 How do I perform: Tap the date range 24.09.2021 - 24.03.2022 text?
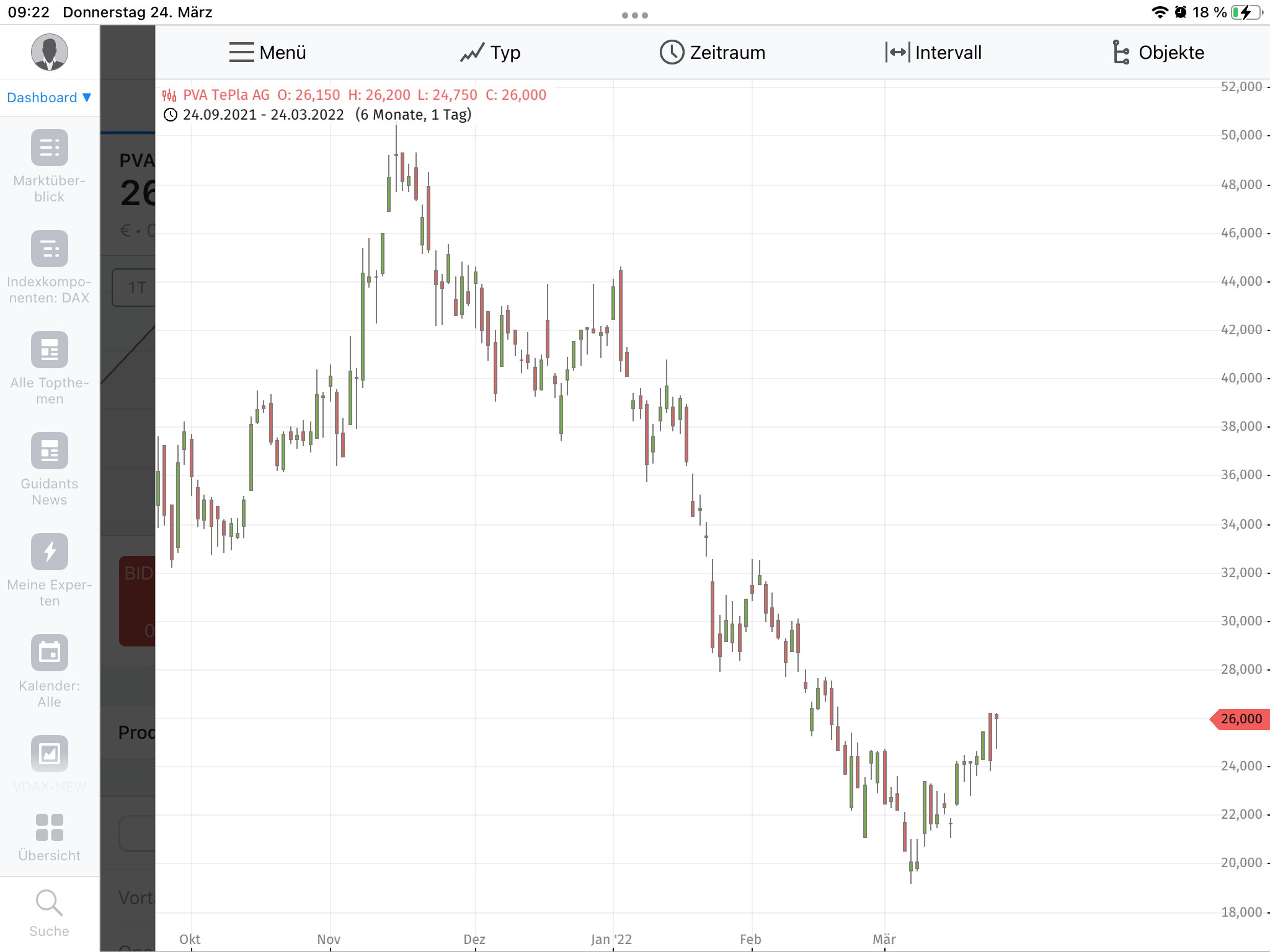pos(263,115)
